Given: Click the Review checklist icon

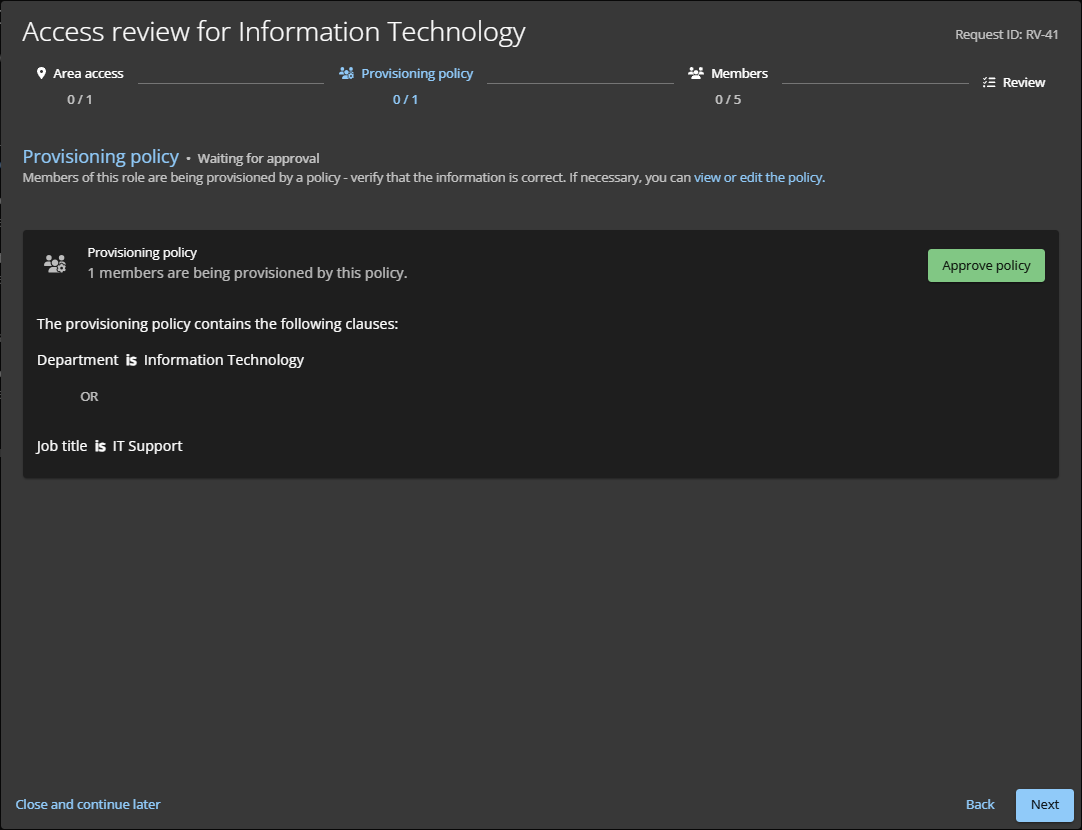Looking at the screenshot, I should (x=989, y=83).
